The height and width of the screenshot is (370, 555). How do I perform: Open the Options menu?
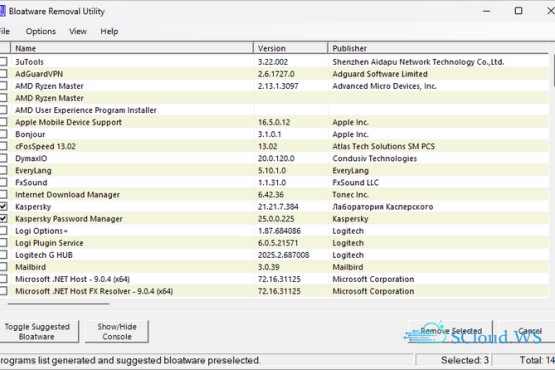click(x=41, y=32)
